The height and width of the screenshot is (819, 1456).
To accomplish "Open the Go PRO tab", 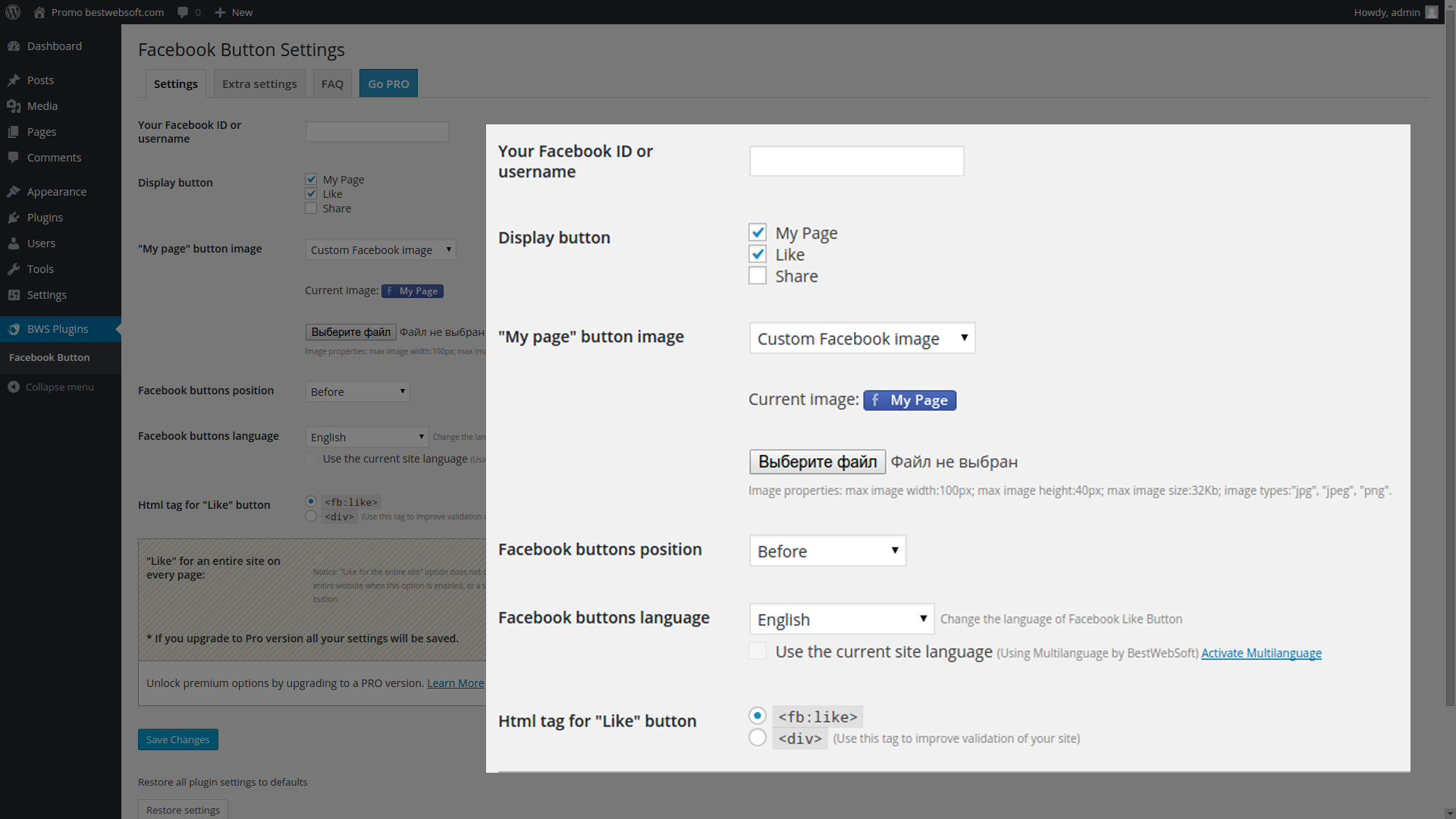I will pos(388,83).
